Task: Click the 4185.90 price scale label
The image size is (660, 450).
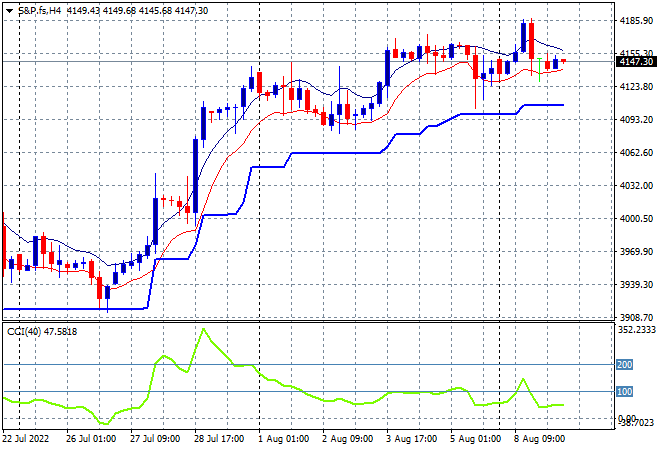Action: [x=636, y=21]
